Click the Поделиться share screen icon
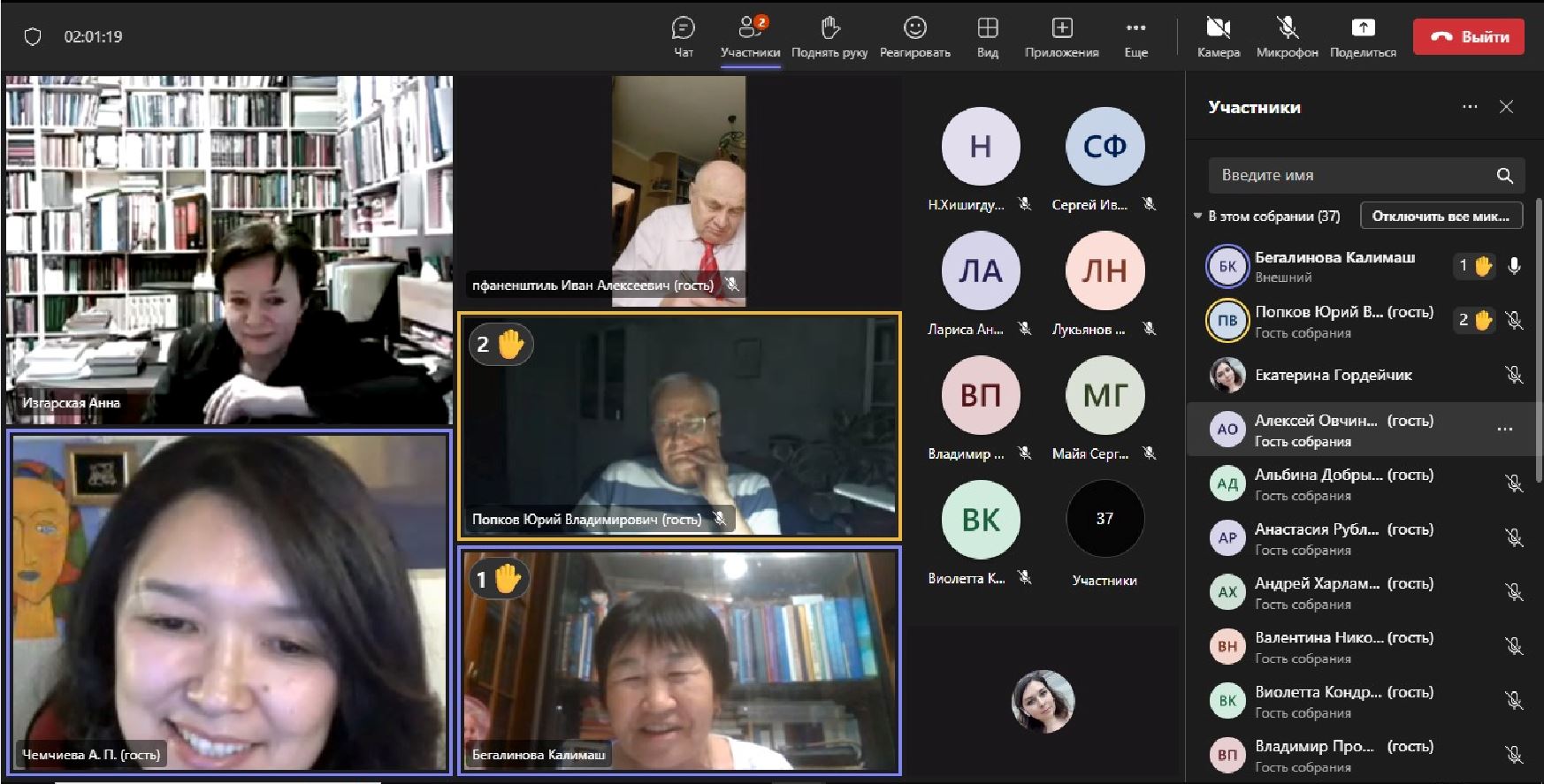This screenshot has width=1544, height=784. (x=1363, y=28)
